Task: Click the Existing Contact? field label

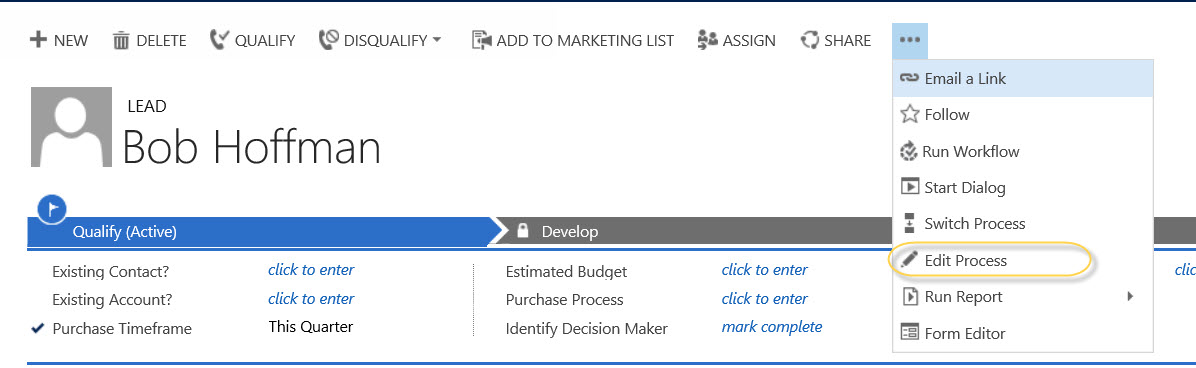Action: pyautogui.click(x=111, y=271)
